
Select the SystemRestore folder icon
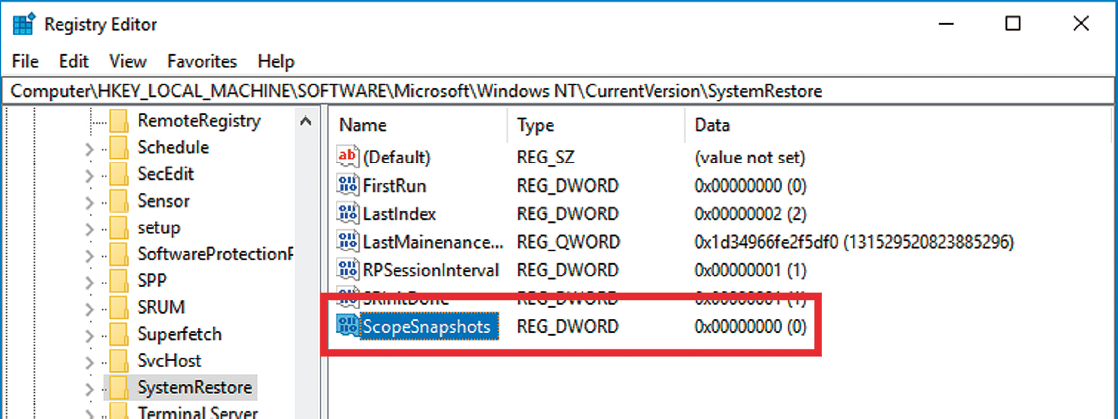(119, 387)
